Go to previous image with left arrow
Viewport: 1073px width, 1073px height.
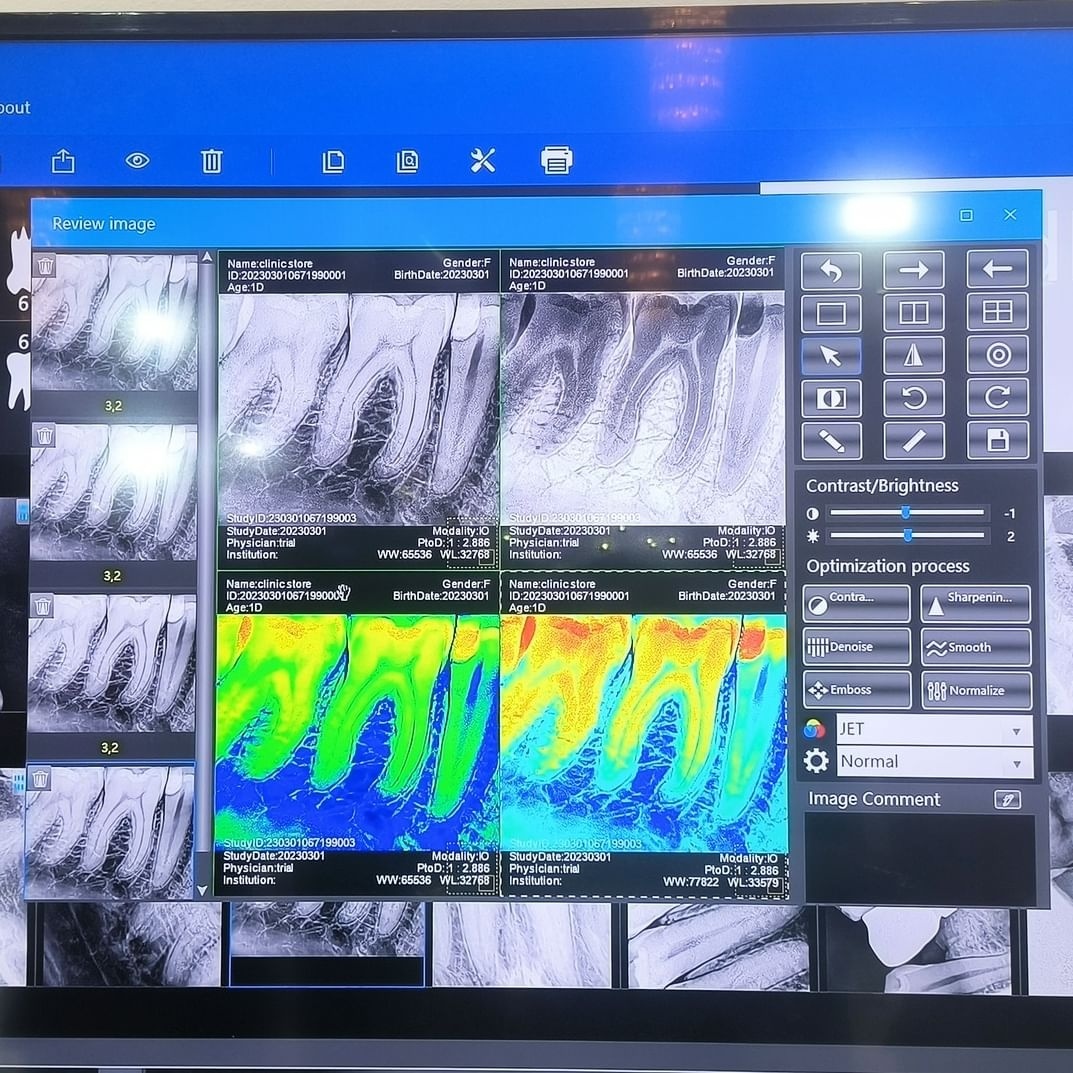(997, 269)
